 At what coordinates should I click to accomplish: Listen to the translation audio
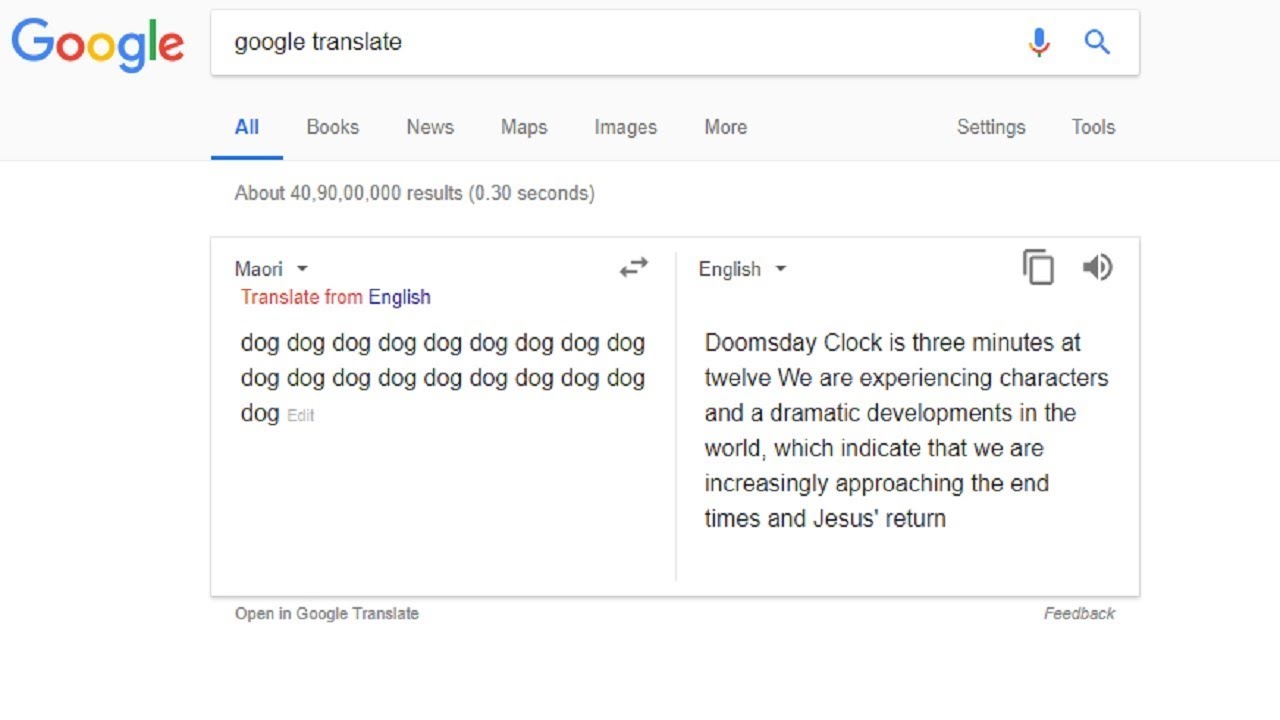[1097, 267]
